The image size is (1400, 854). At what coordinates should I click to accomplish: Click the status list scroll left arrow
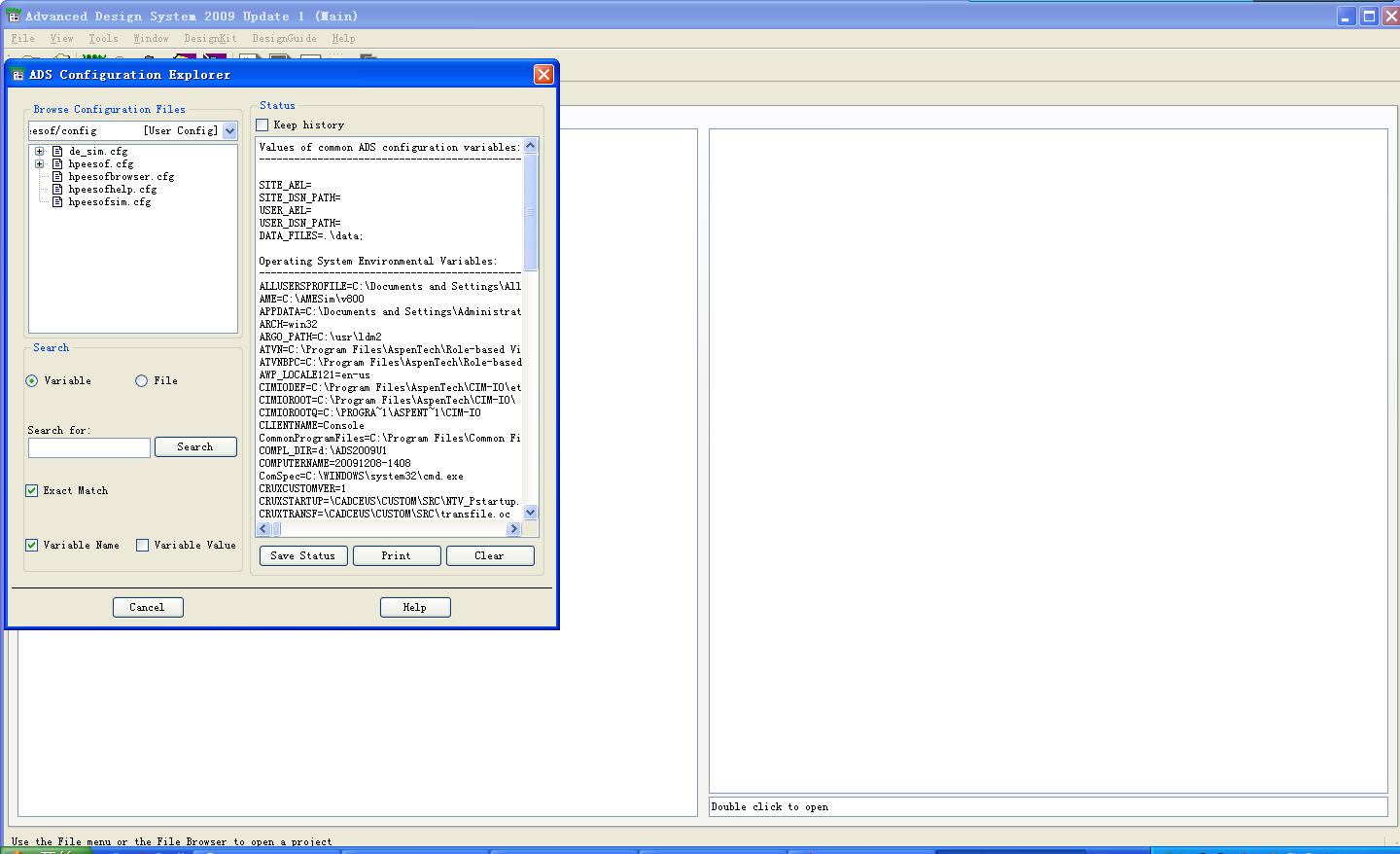point(263,529)
